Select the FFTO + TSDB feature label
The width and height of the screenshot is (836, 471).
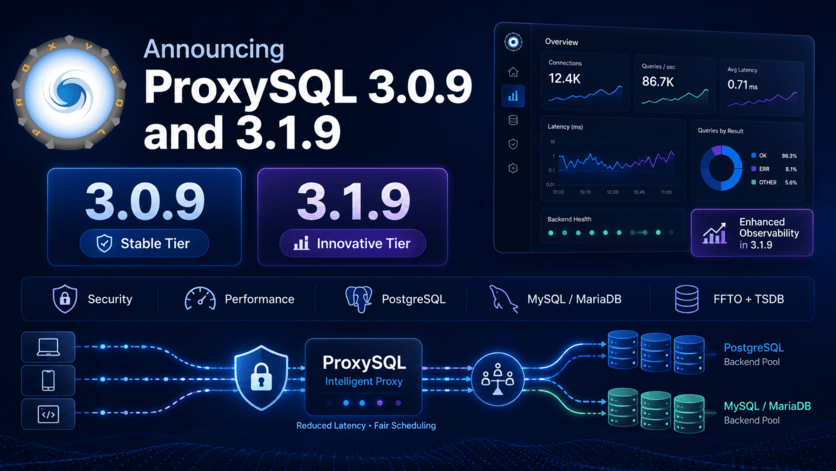[x=749, y=299]
